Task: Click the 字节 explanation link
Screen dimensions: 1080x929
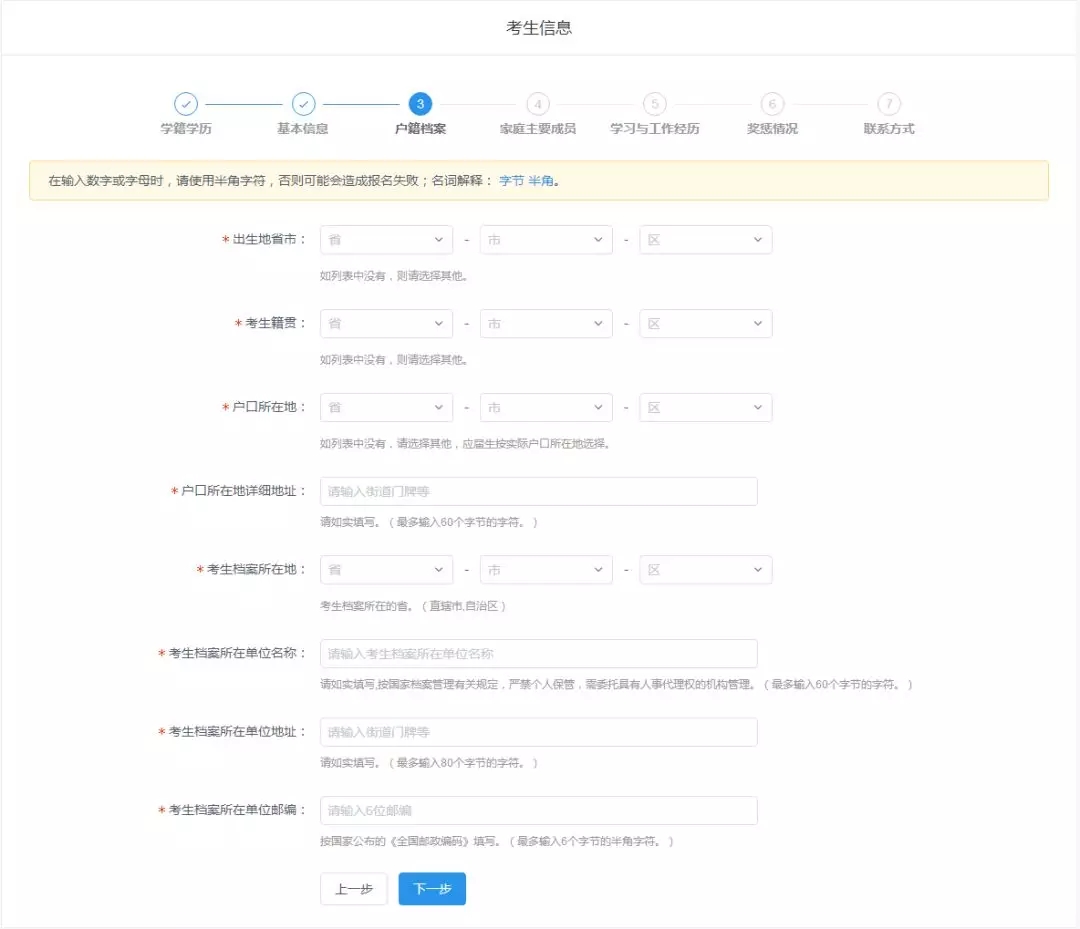Action: point(511,181)
